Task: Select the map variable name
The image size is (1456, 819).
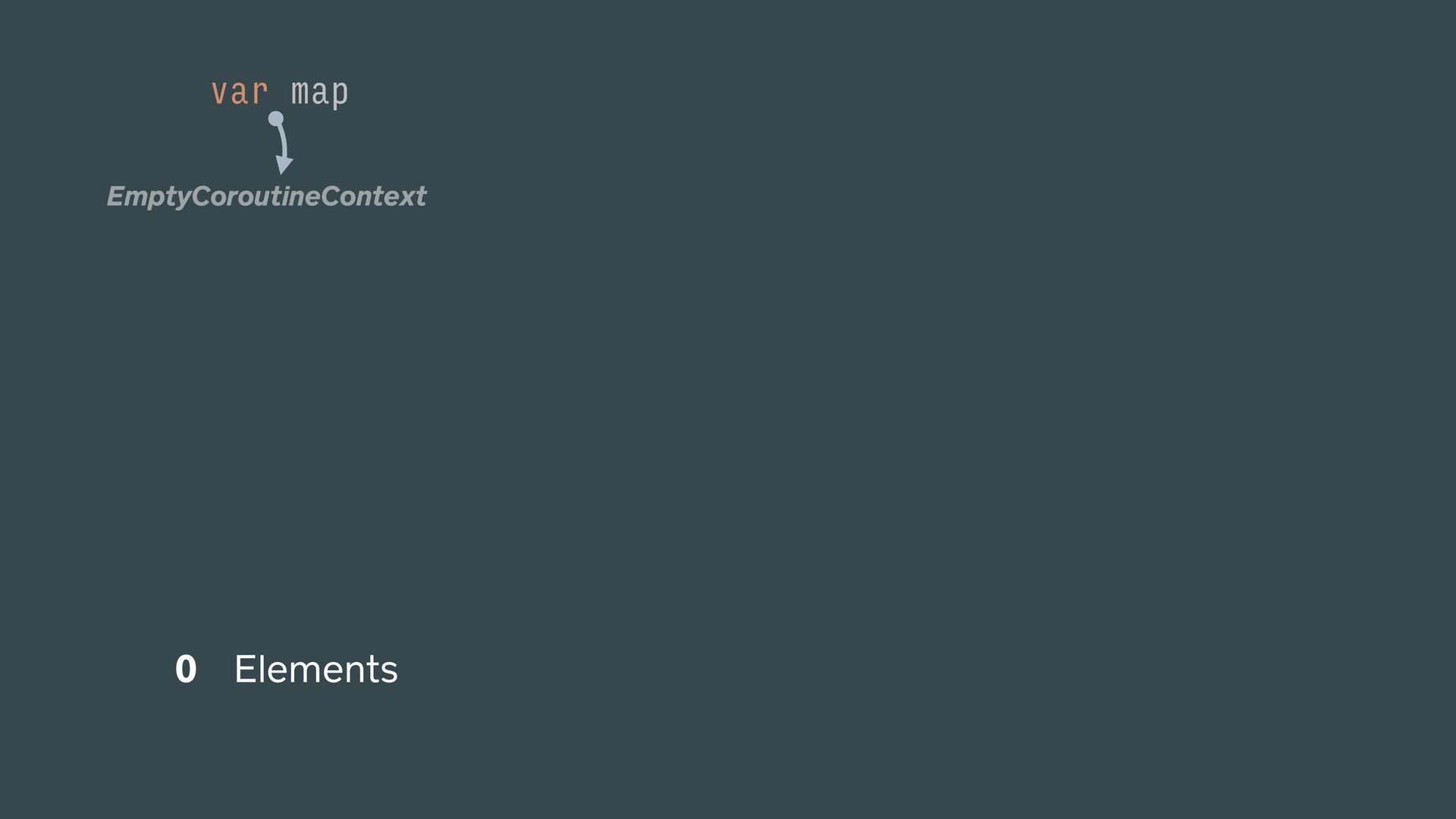Action: 319,93
